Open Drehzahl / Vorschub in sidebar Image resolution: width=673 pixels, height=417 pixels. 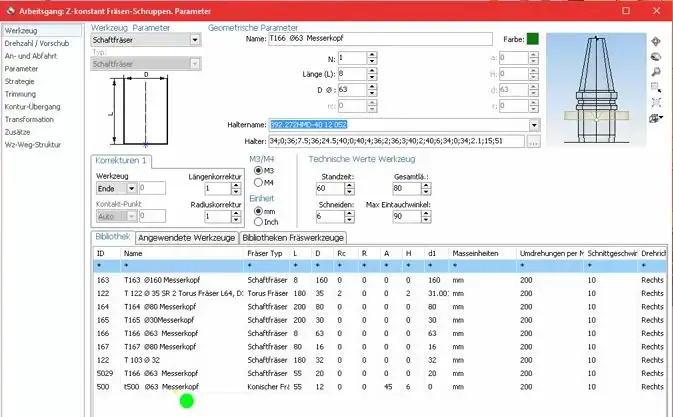[37, 45]
